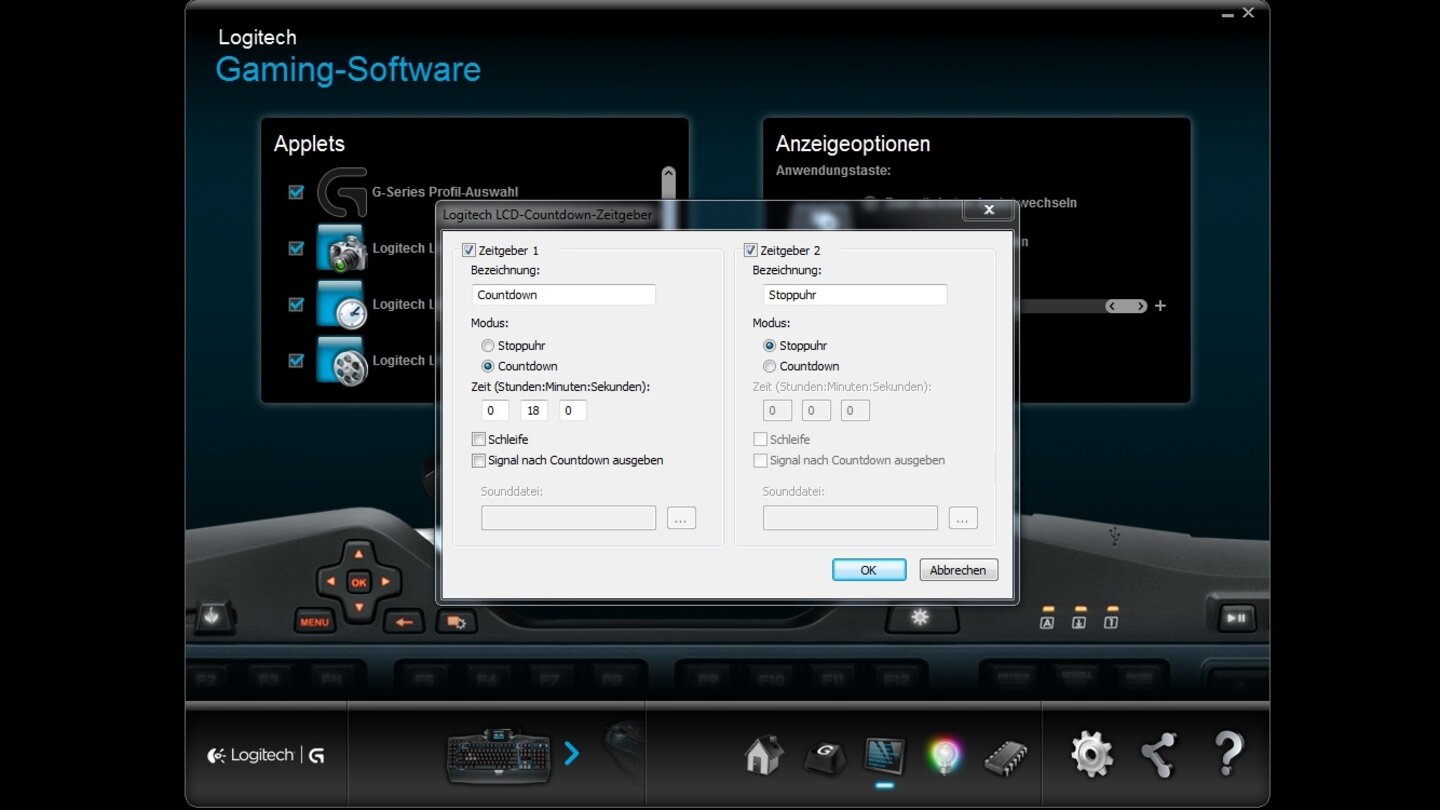Click Bezeichnung field containing Countdown

(564, 295)
